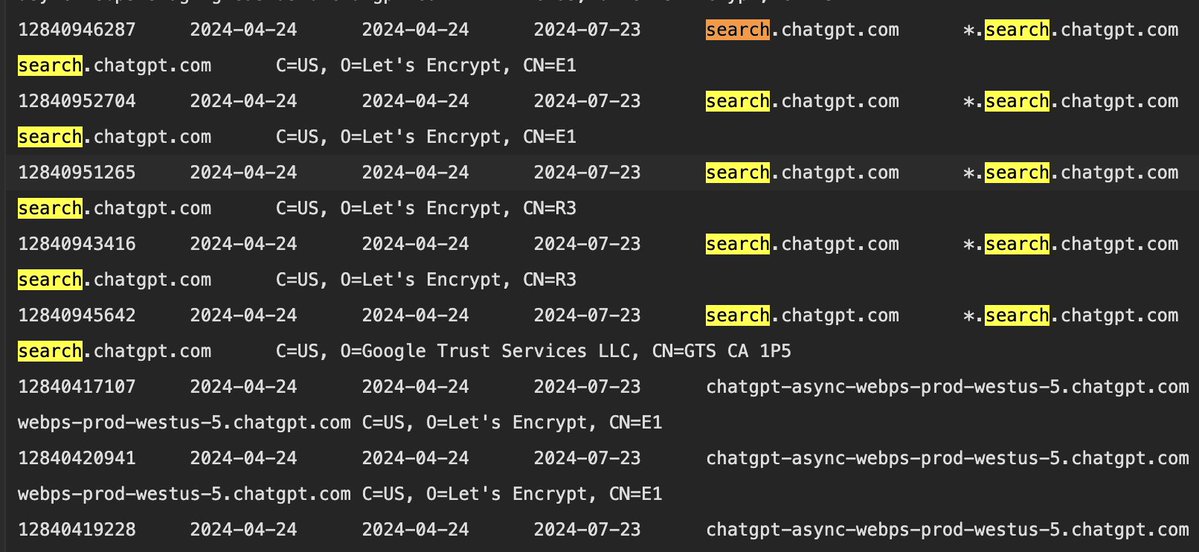Select the certificate ID 12840945642

pyautogui.click(x=76, y=316)
